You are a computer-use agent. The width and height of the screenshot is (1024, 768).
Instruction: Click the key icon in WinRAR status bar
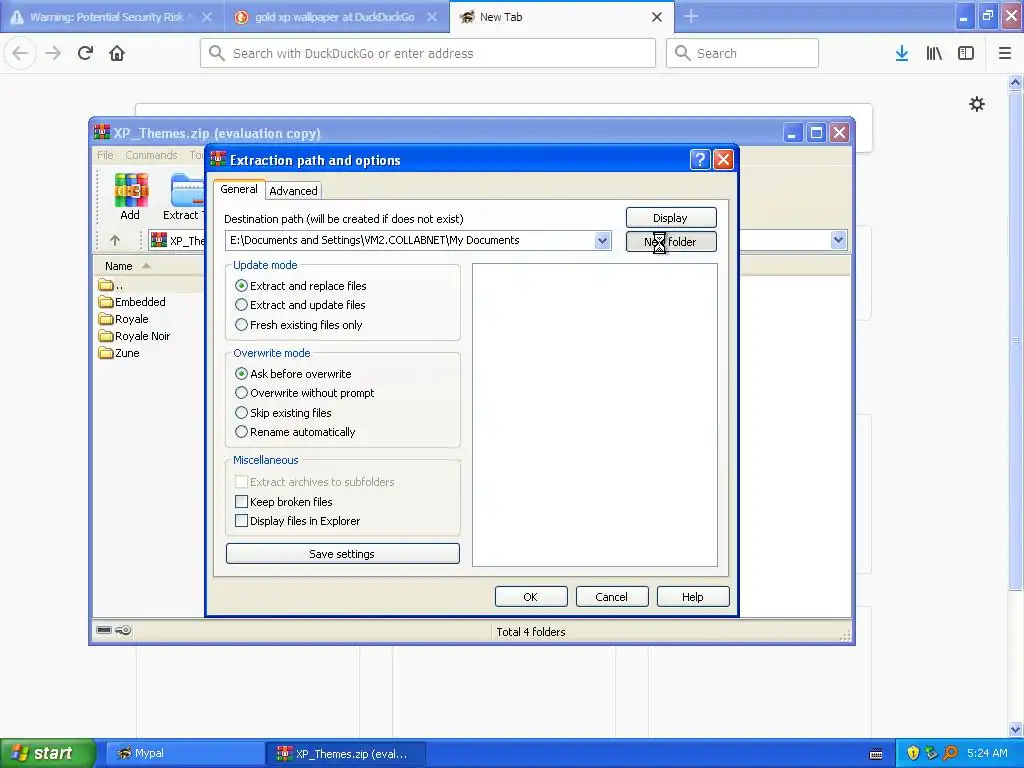(123, 630)
